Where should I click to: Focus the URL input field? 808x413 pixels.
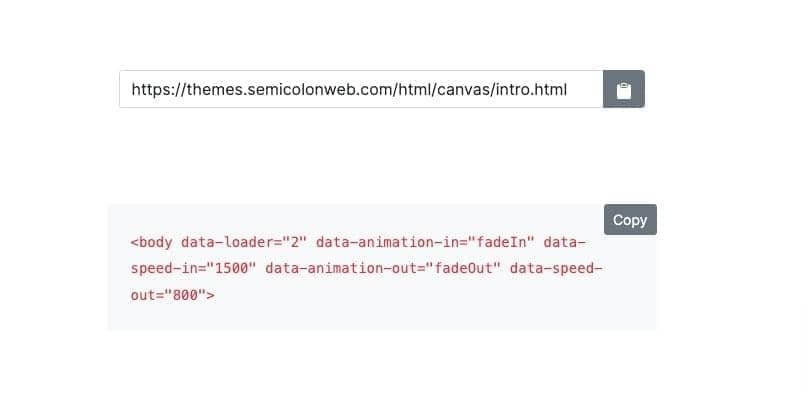pos(361,90)
